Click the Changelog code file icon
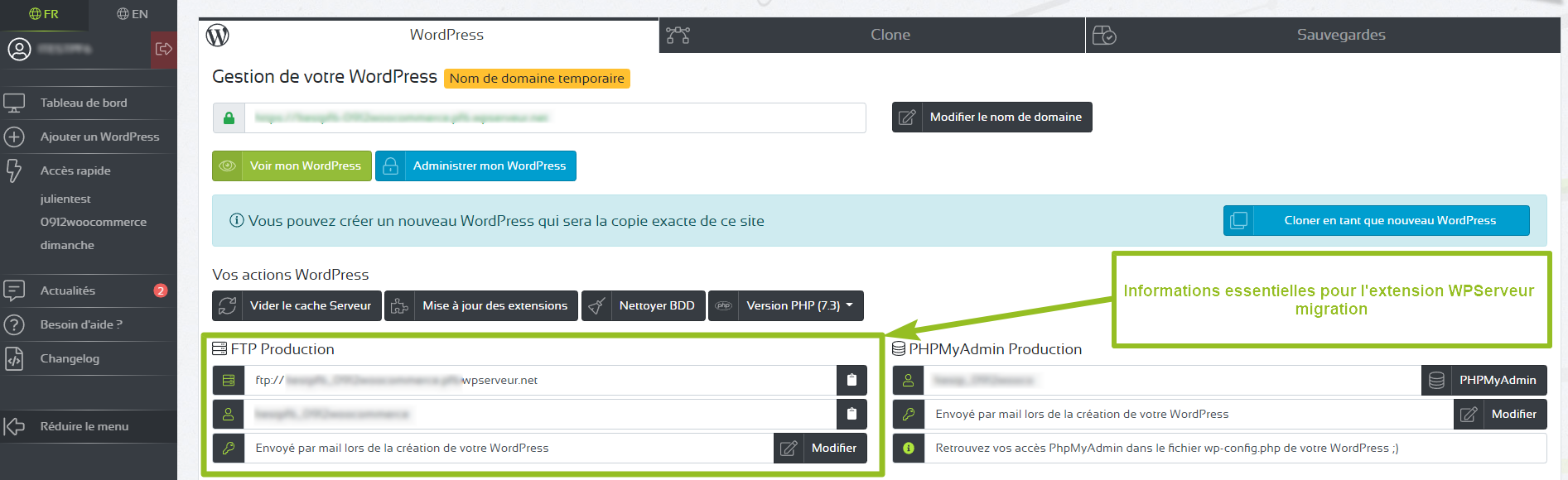 click(x=14, y=358)
